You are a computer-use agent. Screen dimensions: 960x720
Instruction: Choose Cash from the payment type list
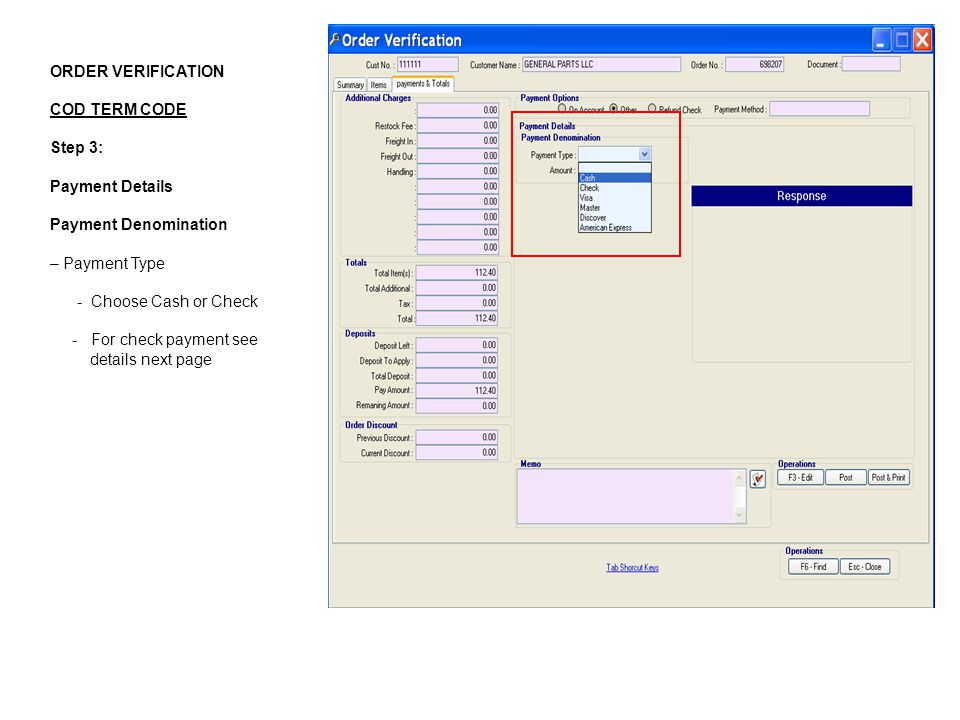pos(615,178)
